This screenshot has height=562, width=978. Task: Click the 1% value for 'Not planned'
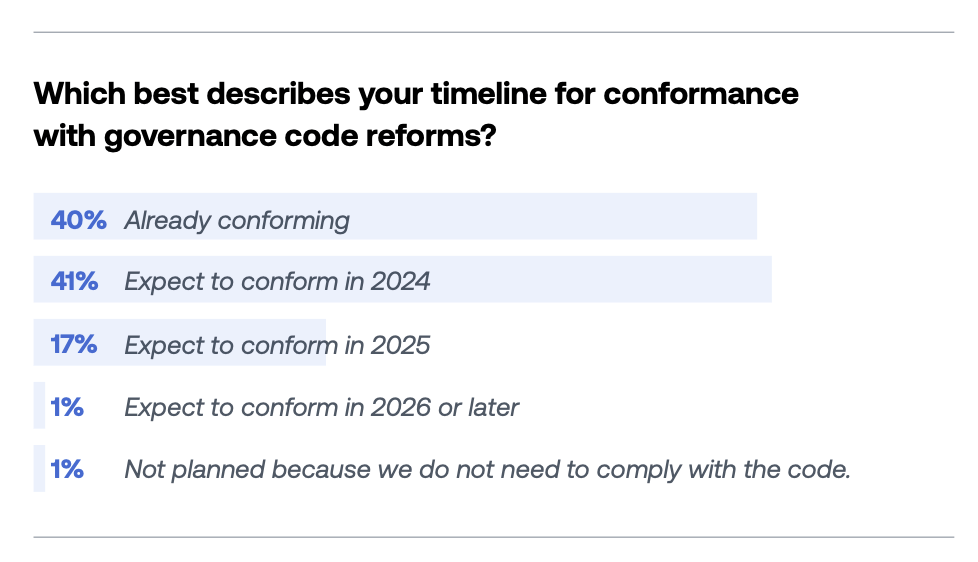click(x=67, y=469)
